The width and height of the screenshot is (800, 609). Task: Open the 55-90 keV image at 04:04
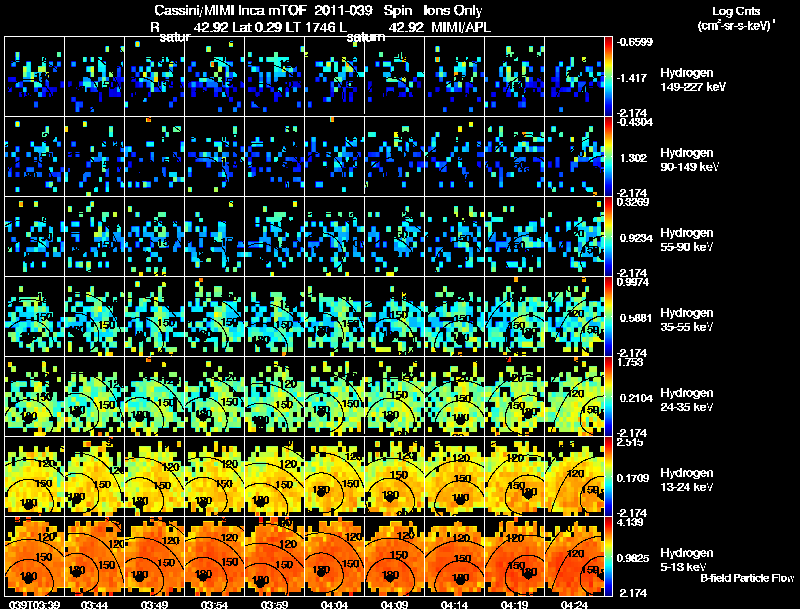(x=335, y=236)
